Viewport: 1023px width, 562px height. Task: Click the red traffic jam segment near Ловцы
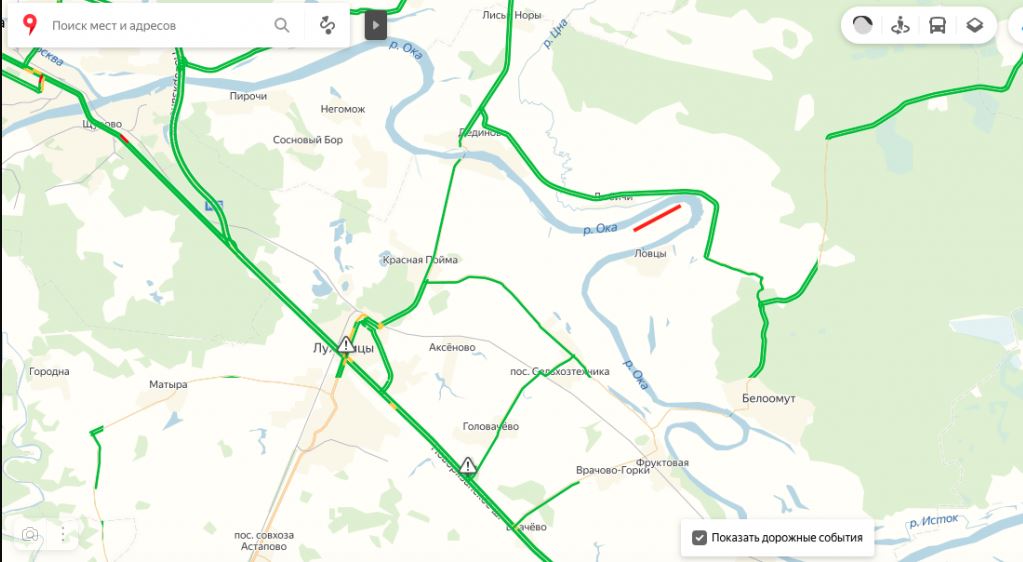click(x=657, y=218)
